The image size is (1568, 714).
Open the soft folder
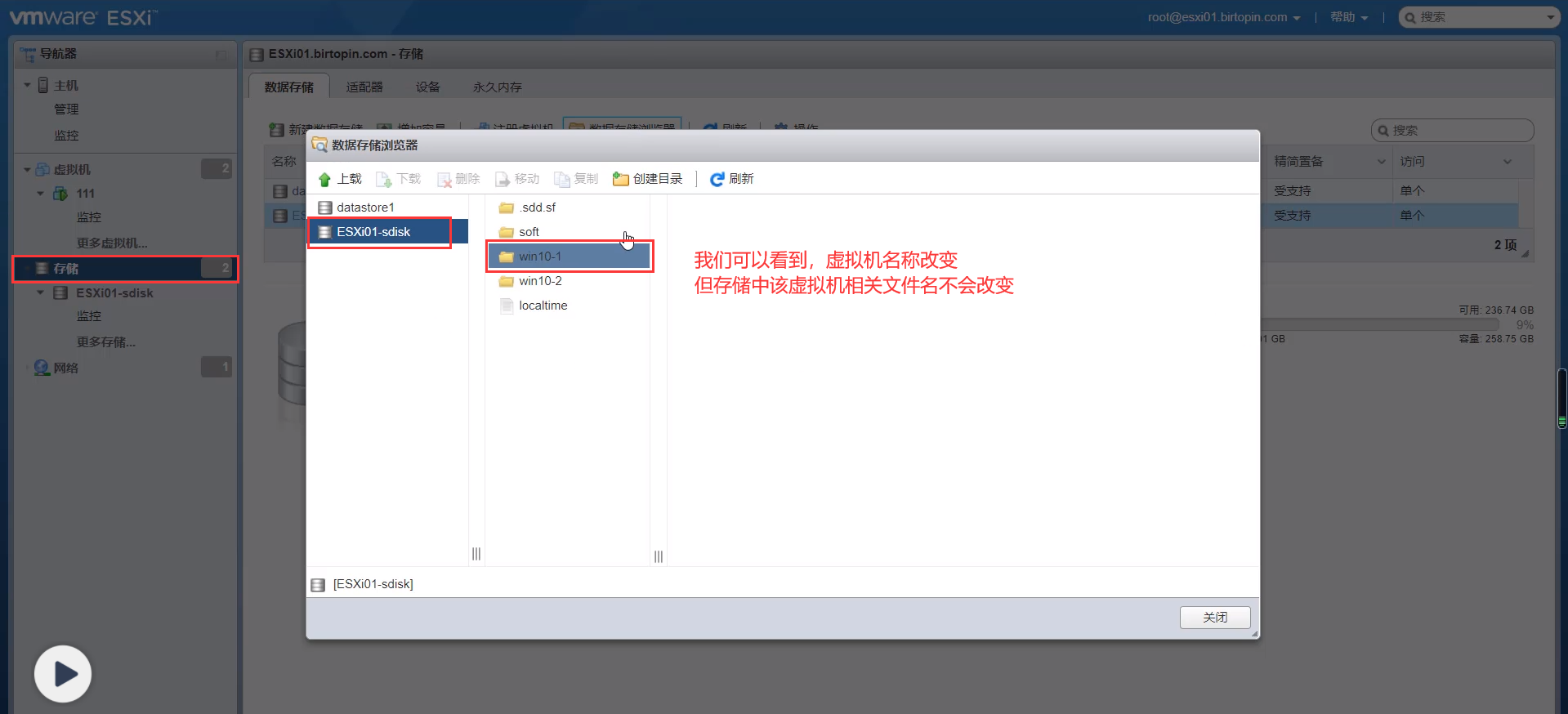click(568, 232)
